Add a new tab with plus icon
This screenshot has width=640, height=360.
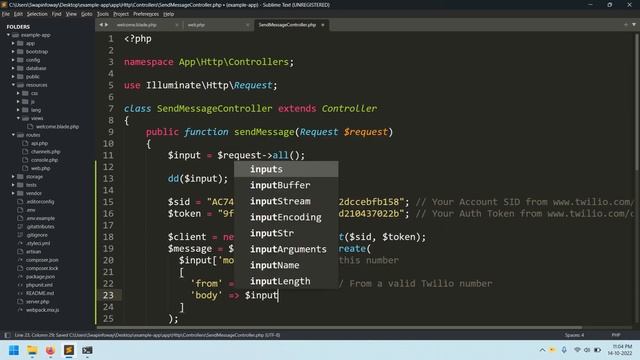(x=626, y=25)
